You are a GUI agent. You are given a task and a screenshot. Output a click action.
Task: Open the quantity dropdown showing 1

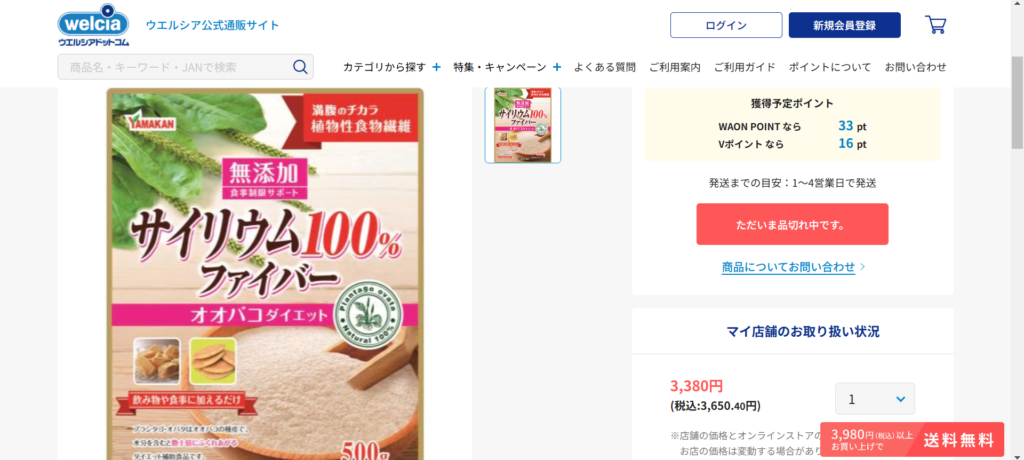pyautogui.click(x=875, y=399)
